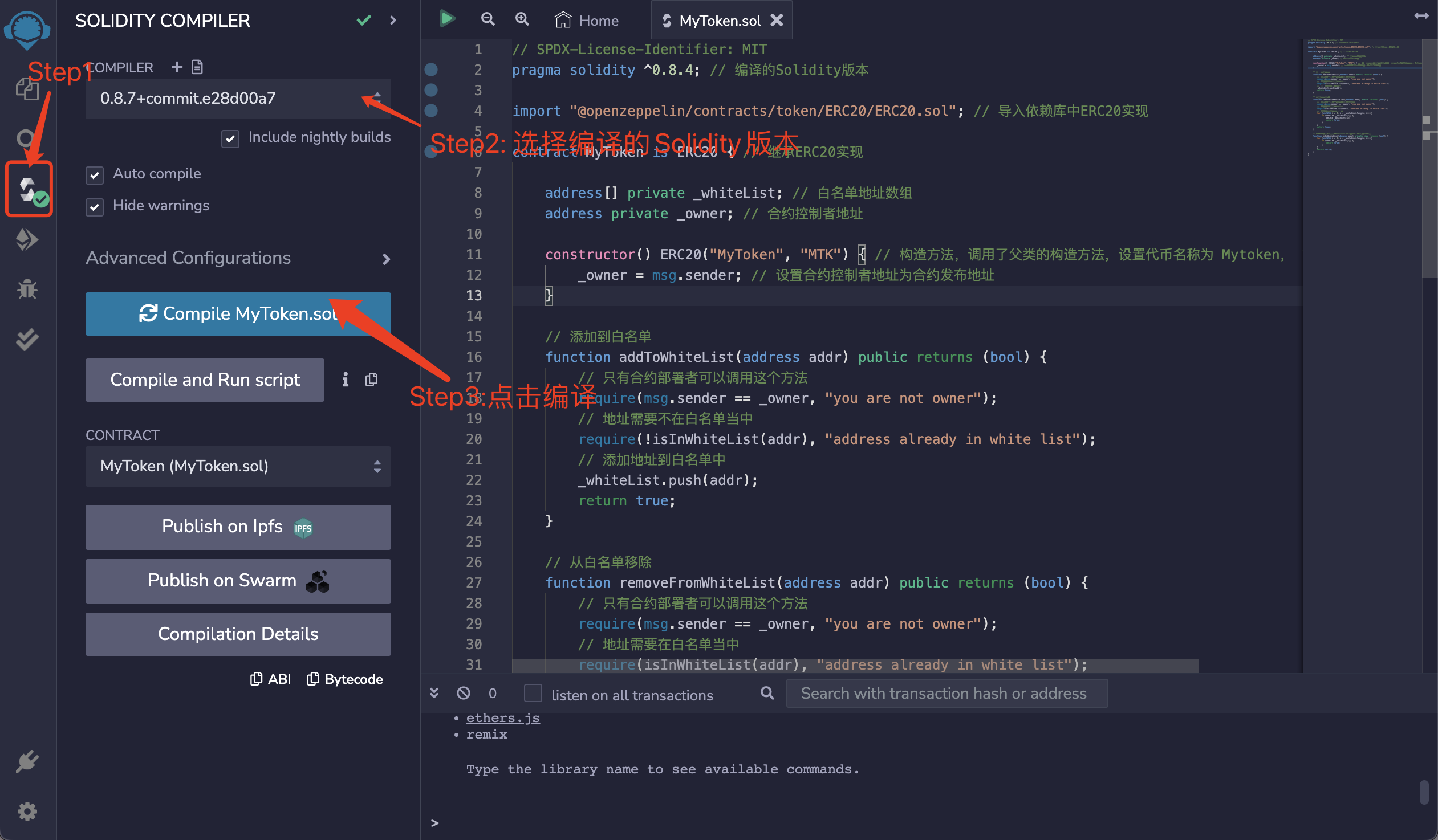Click the terminal command prompt input
Screen dimensions: 1438x840
(930, 823)
